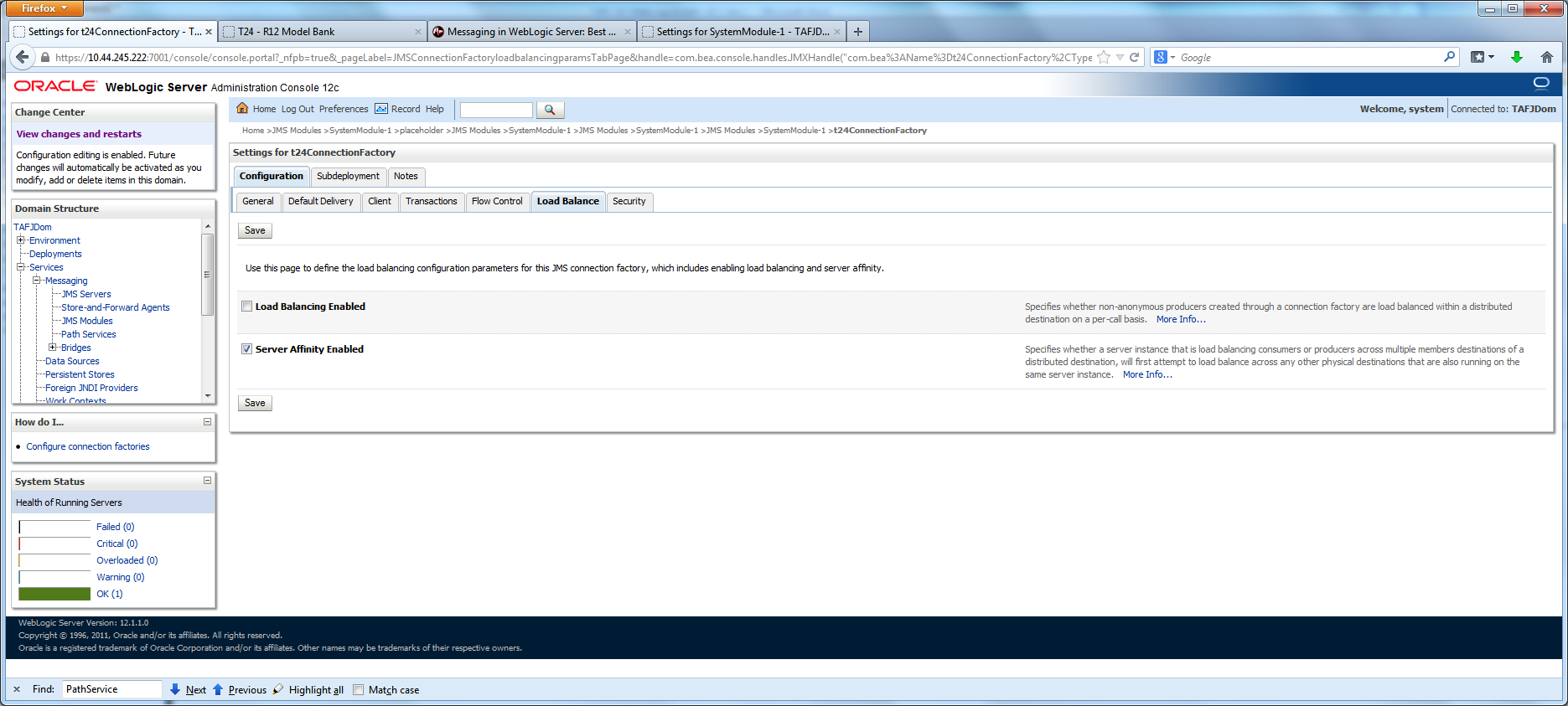Go back with browser back arrow
Viewport: 1568px width, 706px height.
22,57
